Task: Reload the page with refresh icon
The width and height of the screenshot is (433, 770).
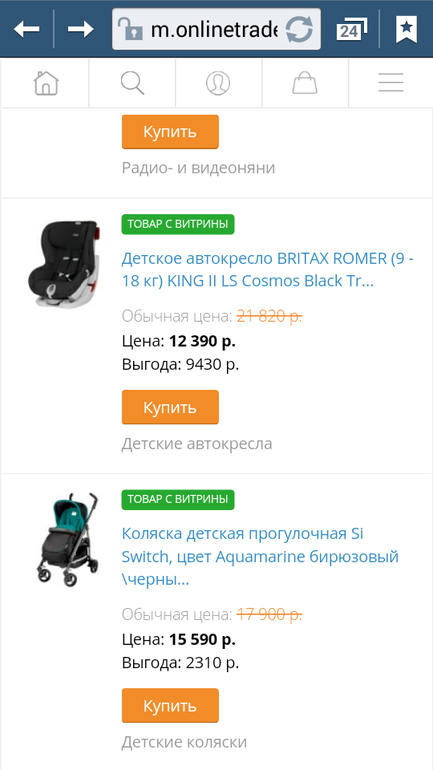Action: click(x=299, y=29)
